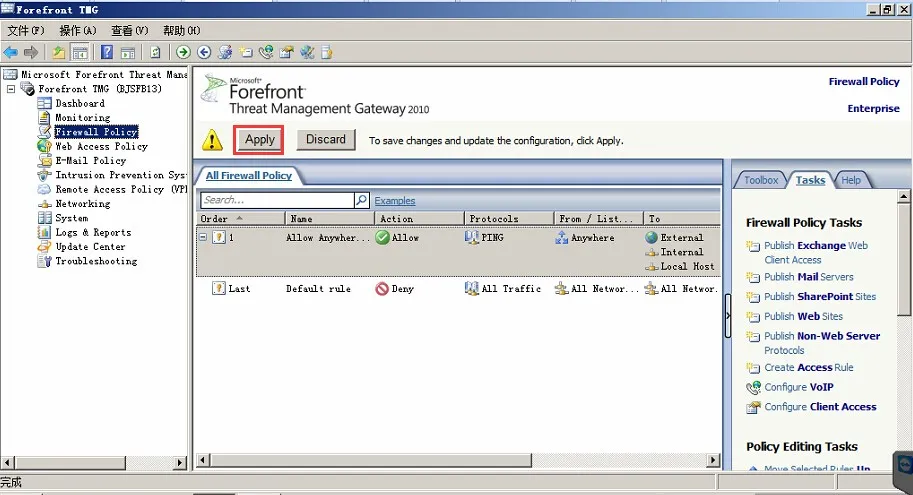Click the gray Forward arrow in toolbar
Image resolution: width=913 pixels, height=495 pixels.
pyautogui.click(x=31, y=52)
